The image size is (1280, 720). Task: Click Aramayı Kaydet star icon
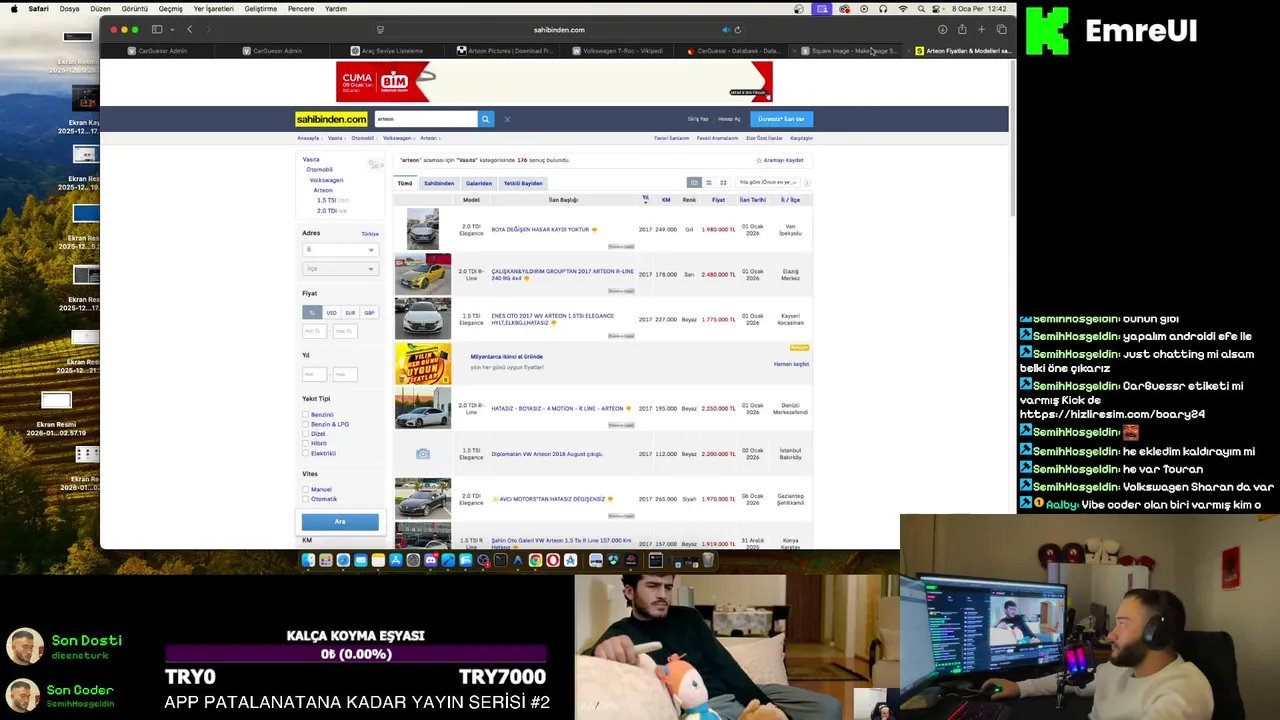[x=759, y=160]
